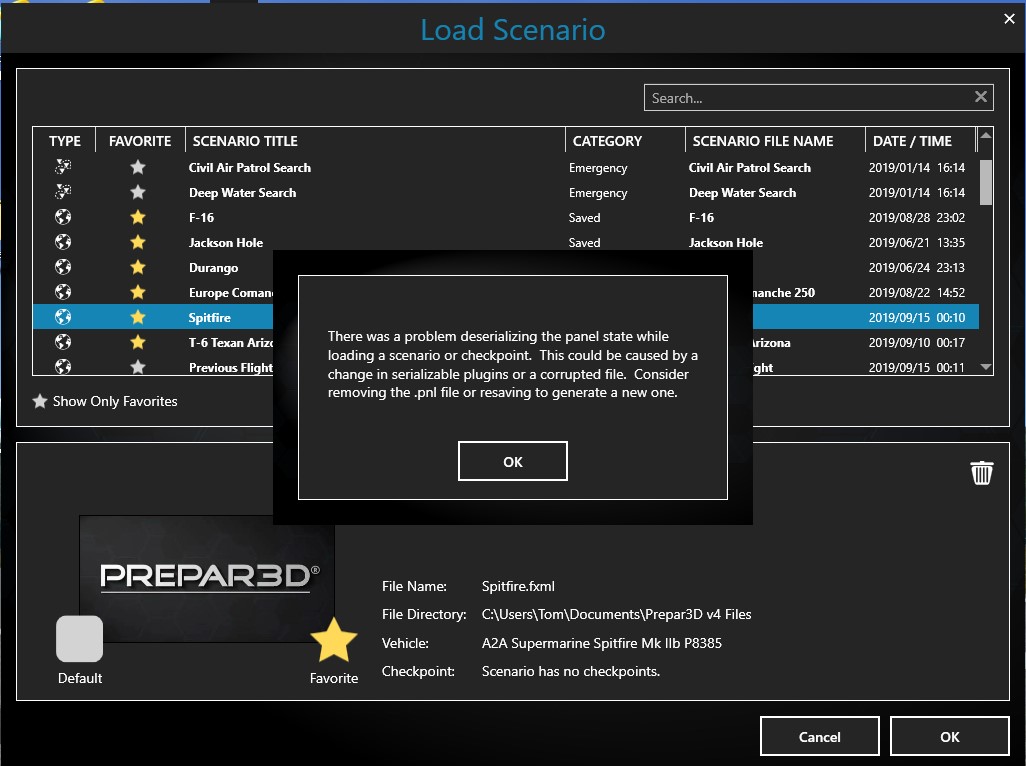Toggle the Default scenario checkbox
The height and width of the screenshot is (766, 1026).
[x=79, y=638]
